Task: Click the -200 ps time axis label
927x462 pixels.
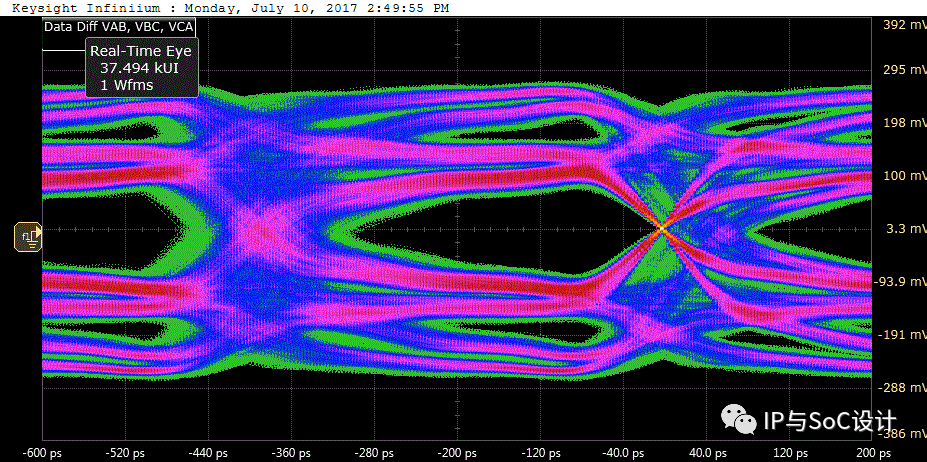Action: pyautogui.click(x=457, y=453)
